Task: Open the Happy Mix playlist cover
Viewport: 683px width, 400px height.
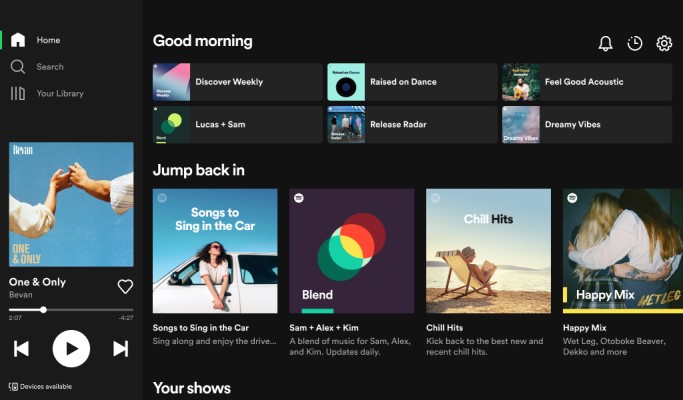Action: tap(623, 251)
